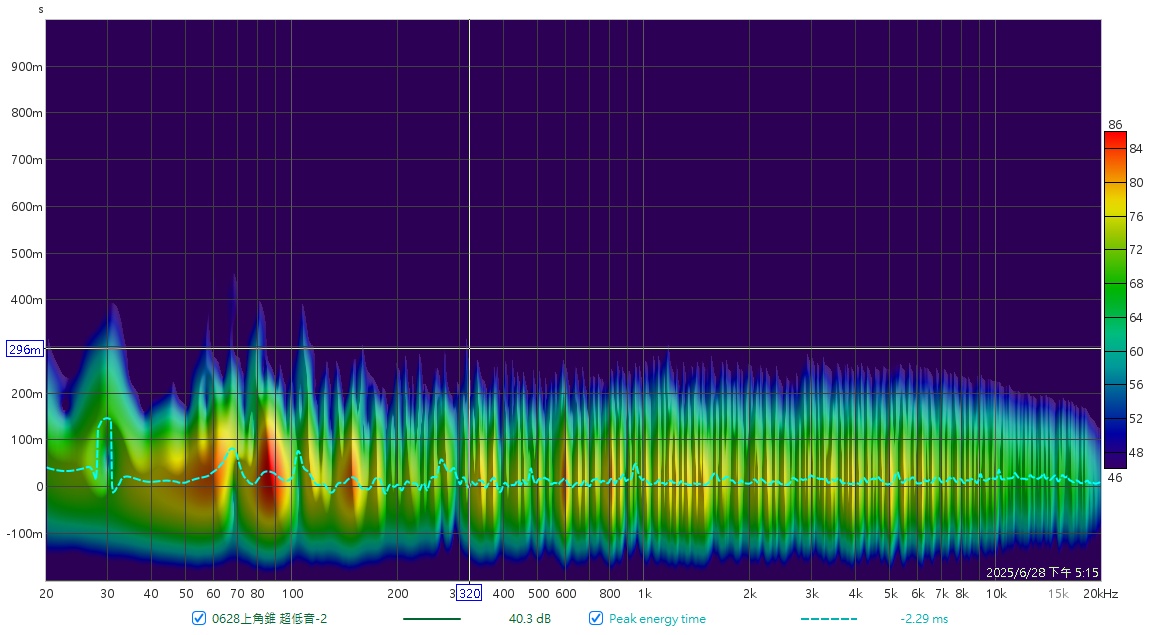Click the 10k frequency axis label

(996, 593)
